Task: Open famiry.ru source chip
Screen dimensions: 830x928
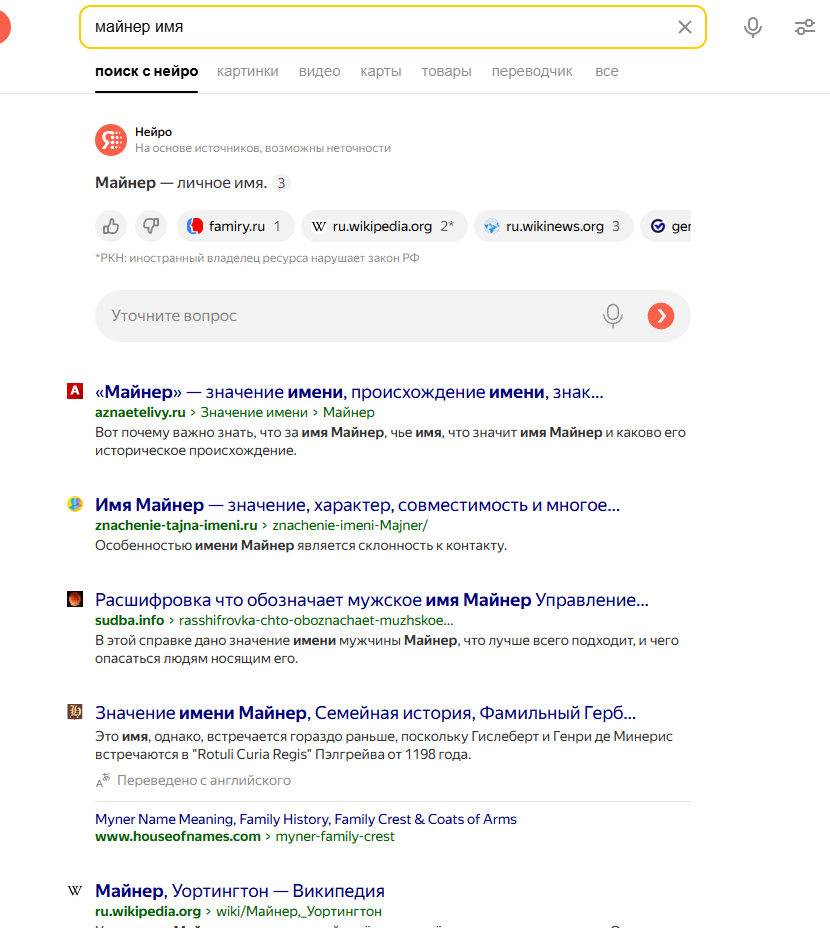Action: pyautogui.click(x=235, y=226)
